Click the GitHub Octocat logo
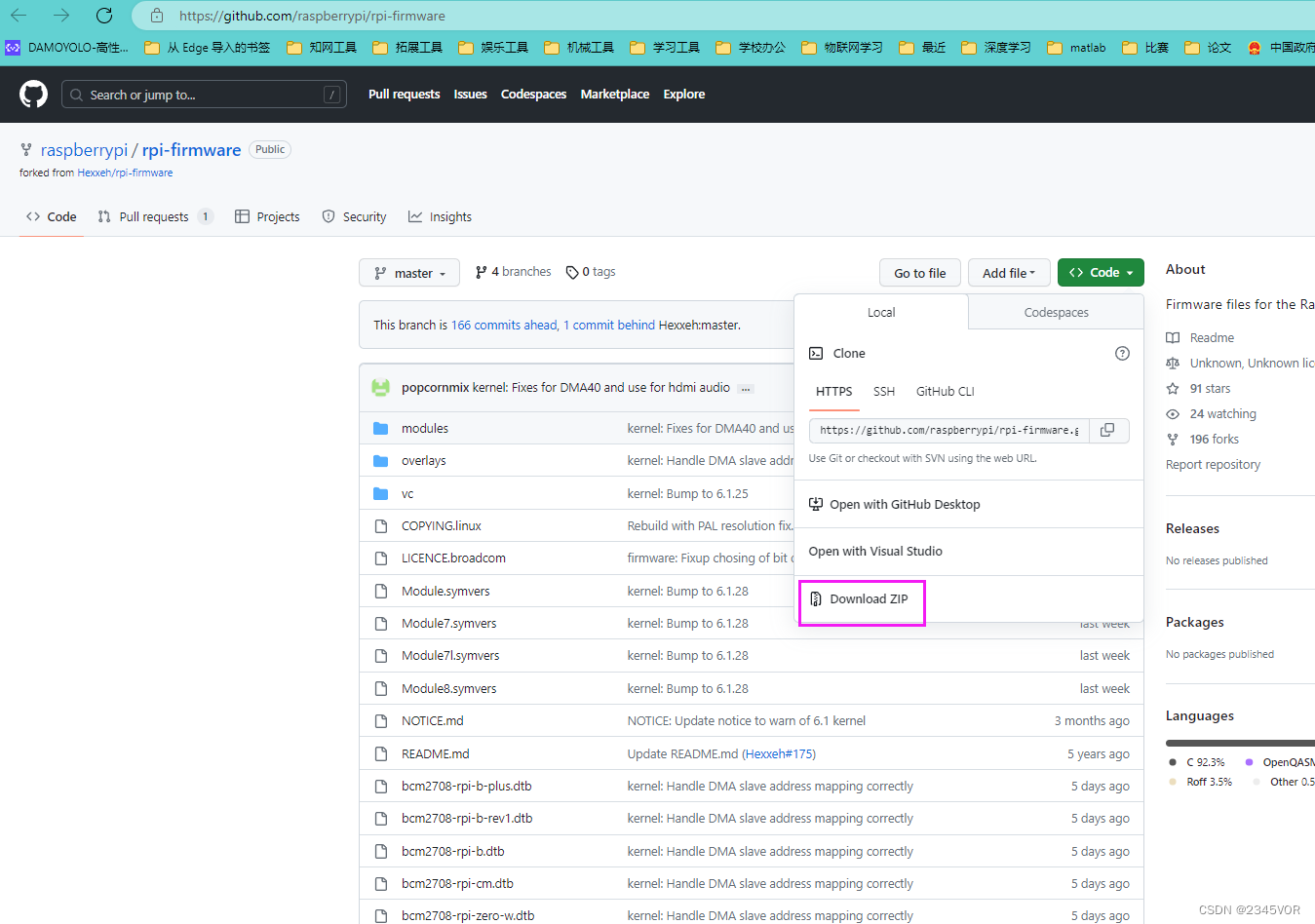This screenshot has width=1315, height=924. click(33, 95)
